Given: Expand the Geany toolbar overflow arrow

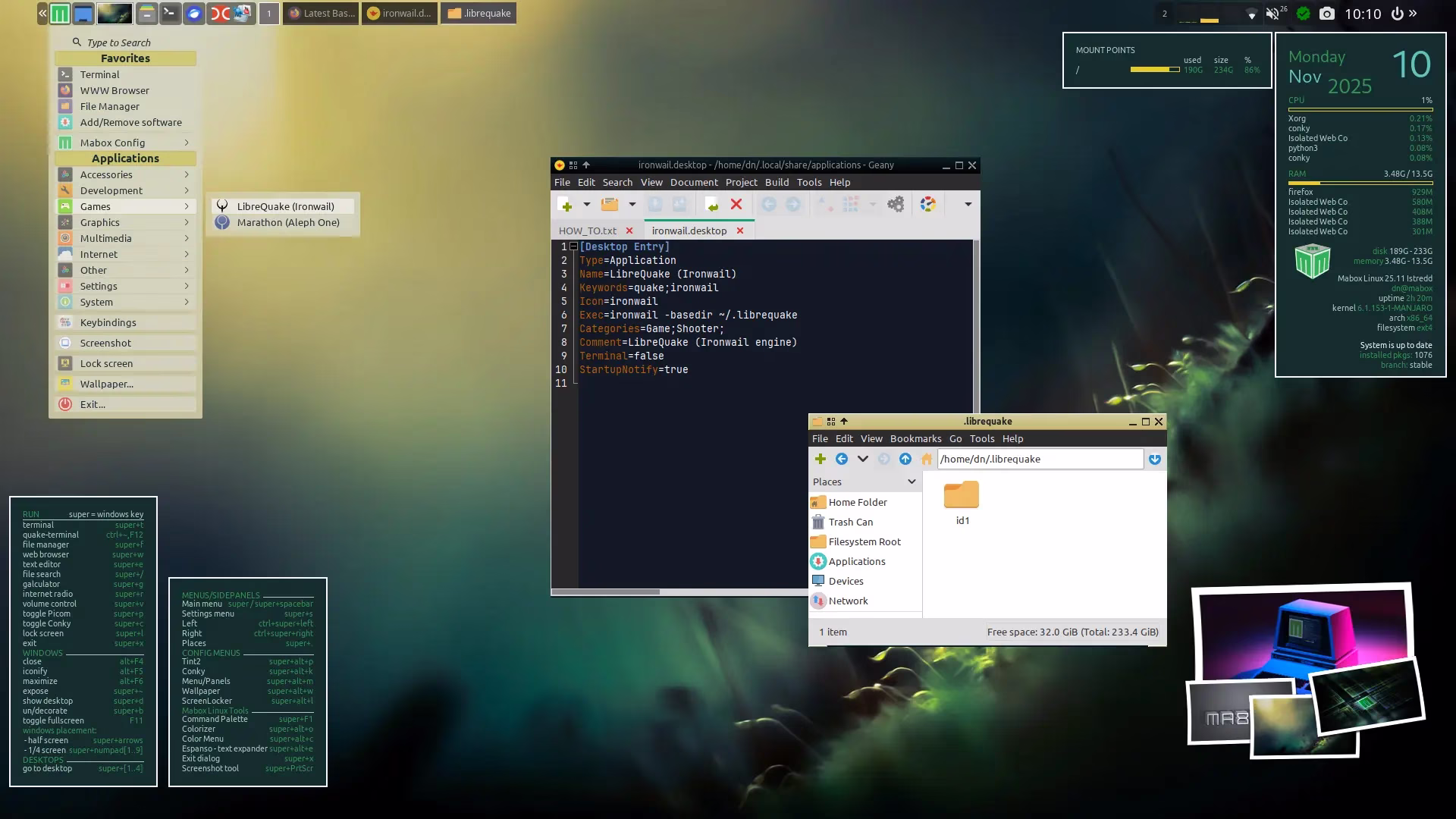Looking at the screenshot, I should (968, 205).
